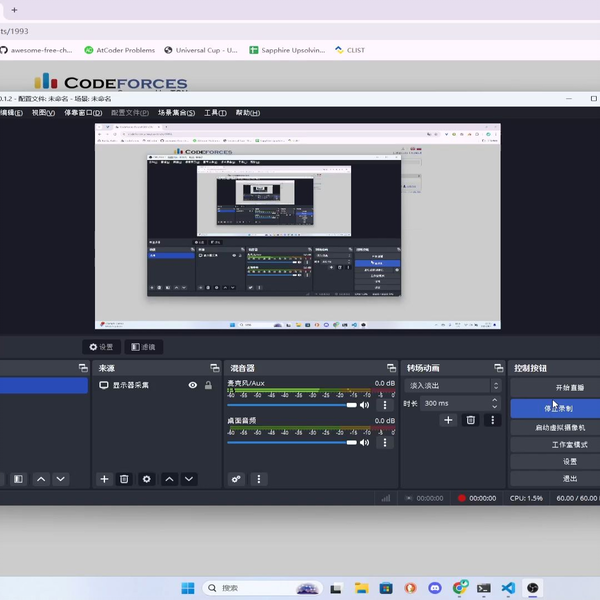Viewport: 600px width, 600px height.
Task: Toggle the lock on 显示器采集 source
Action: pyautogui.click(x=208, y=385)
